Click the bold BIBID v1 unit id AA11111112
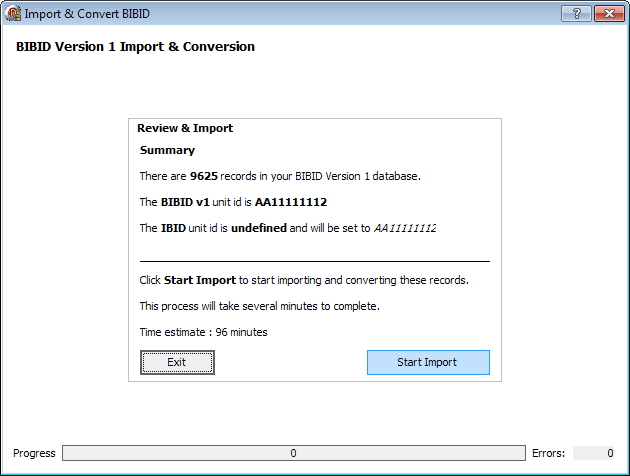 click(290, 202)
